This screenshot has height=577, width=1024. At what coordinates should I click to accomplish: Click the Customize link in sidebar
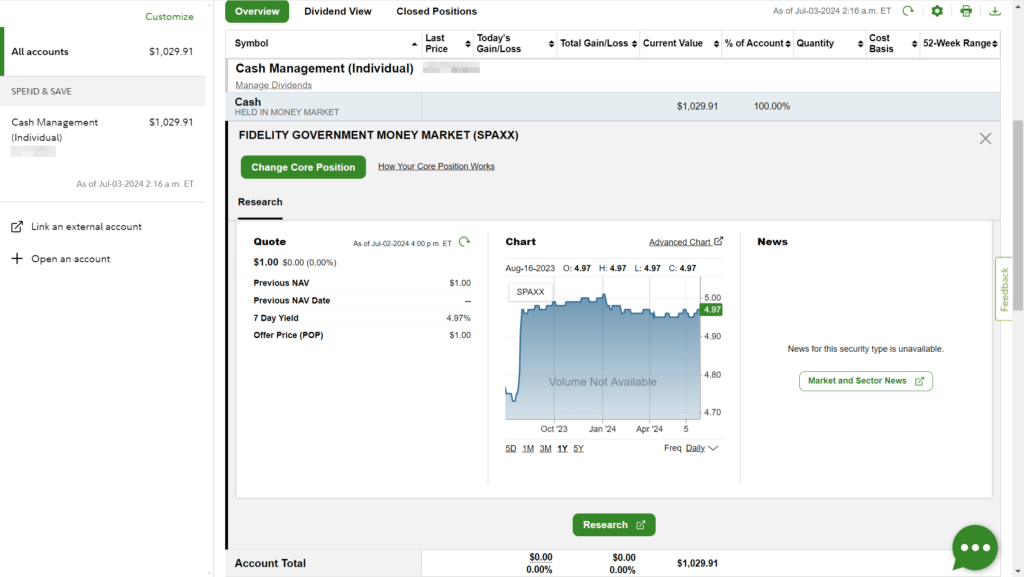tap(169, 17)
